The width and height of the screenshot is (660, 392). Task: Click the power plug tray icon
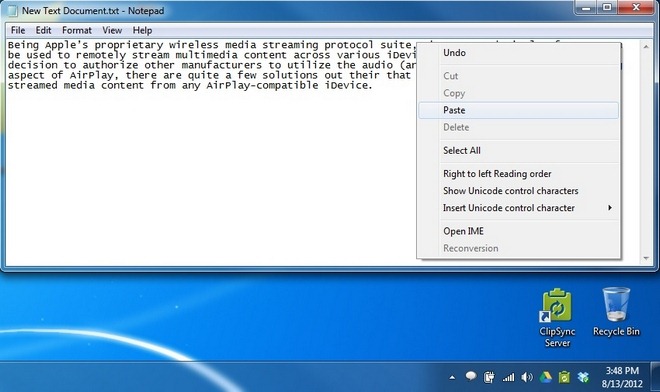pos(489,377)
